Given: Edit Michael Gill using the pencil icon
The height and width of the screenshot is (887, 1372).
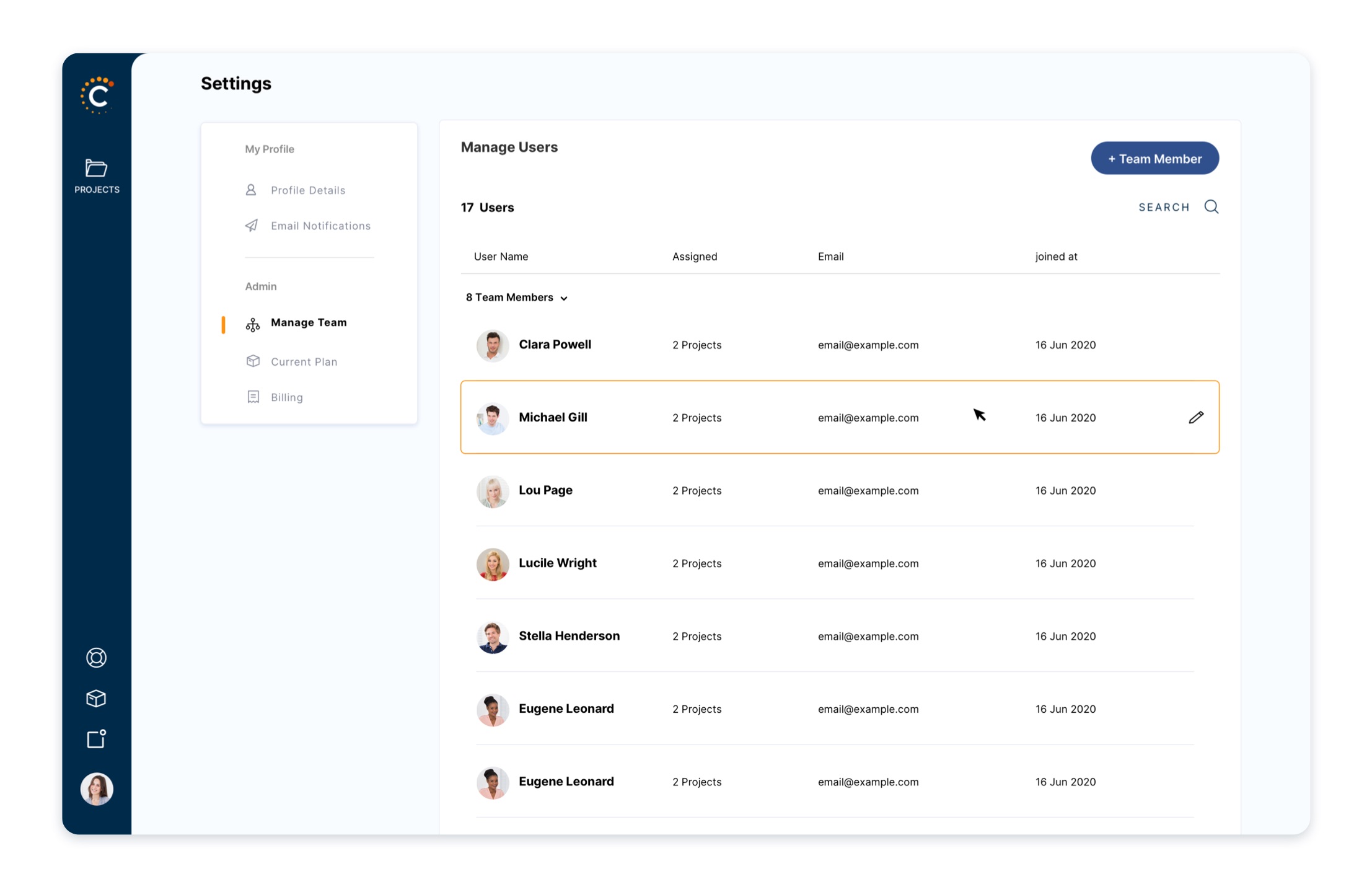Looking at the screenshot, I should coord(1196,417).
